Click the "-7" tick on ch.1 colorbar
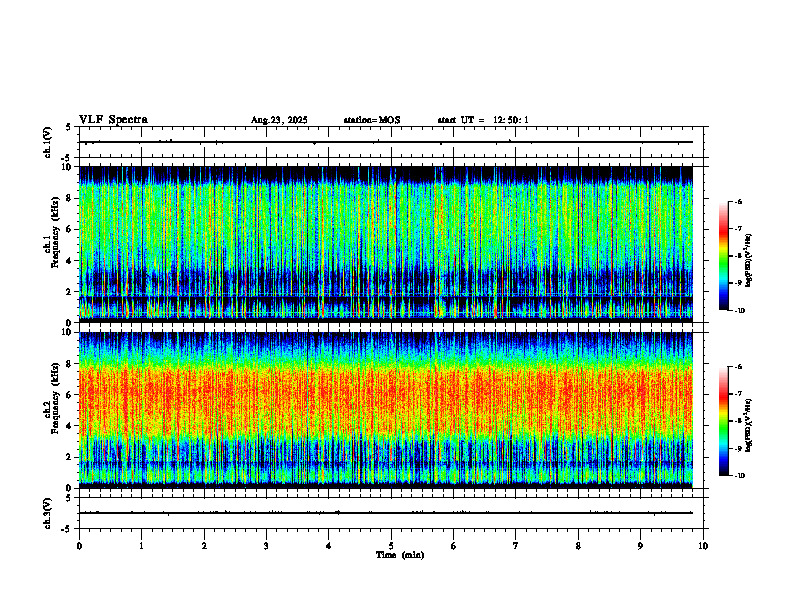The image size is (792, 612). 738,229
